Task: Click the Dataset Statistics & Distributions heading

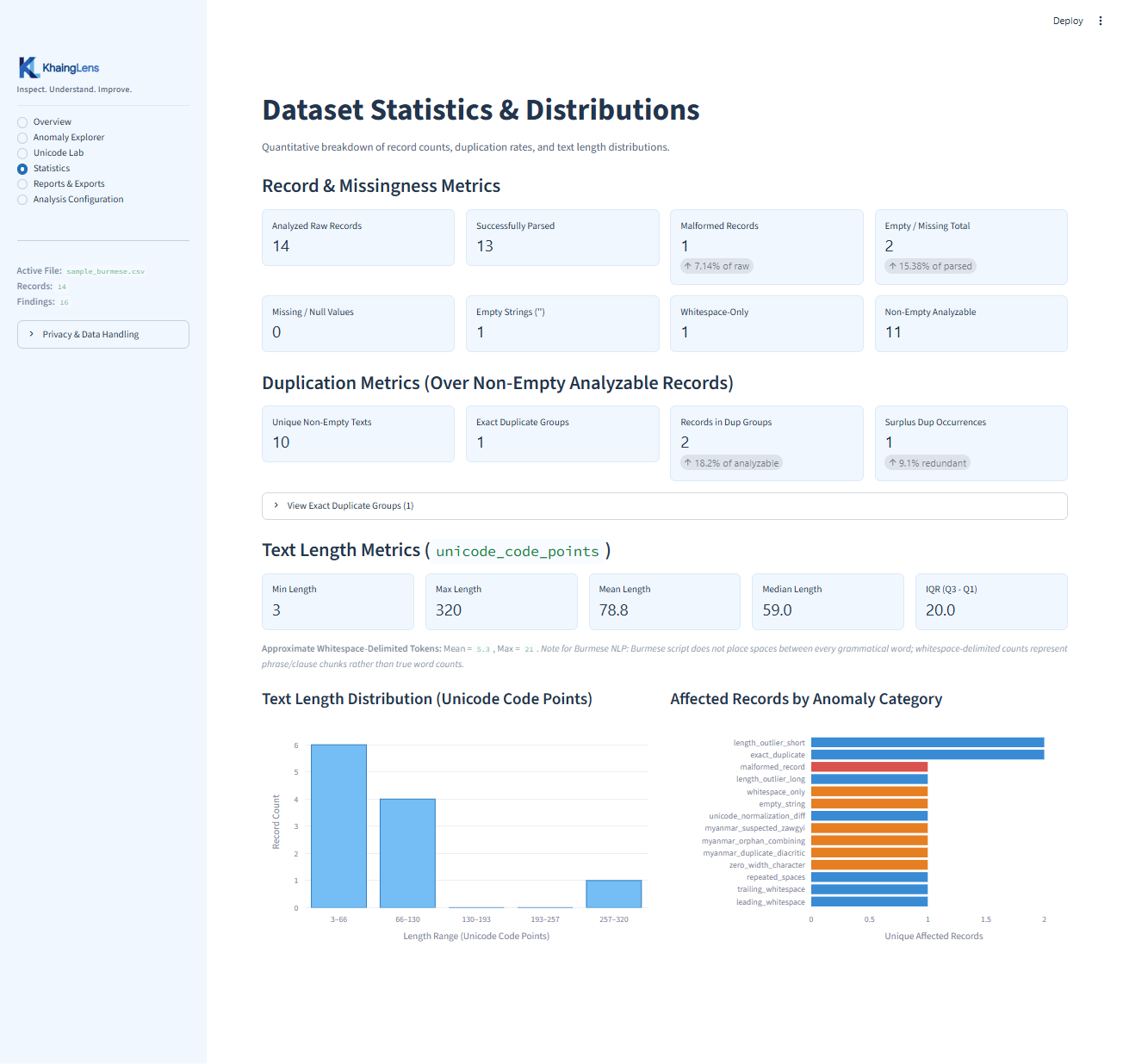Action: 481,110
